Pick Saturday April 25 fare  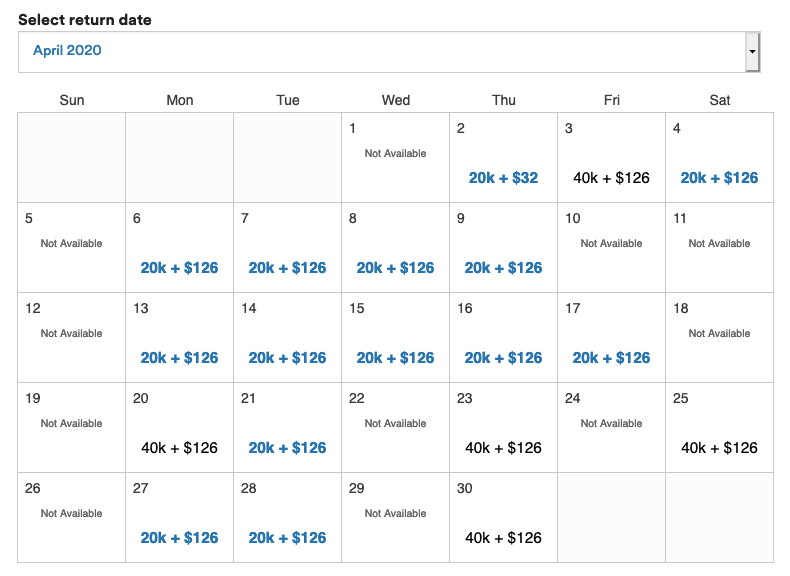[719, 448]
